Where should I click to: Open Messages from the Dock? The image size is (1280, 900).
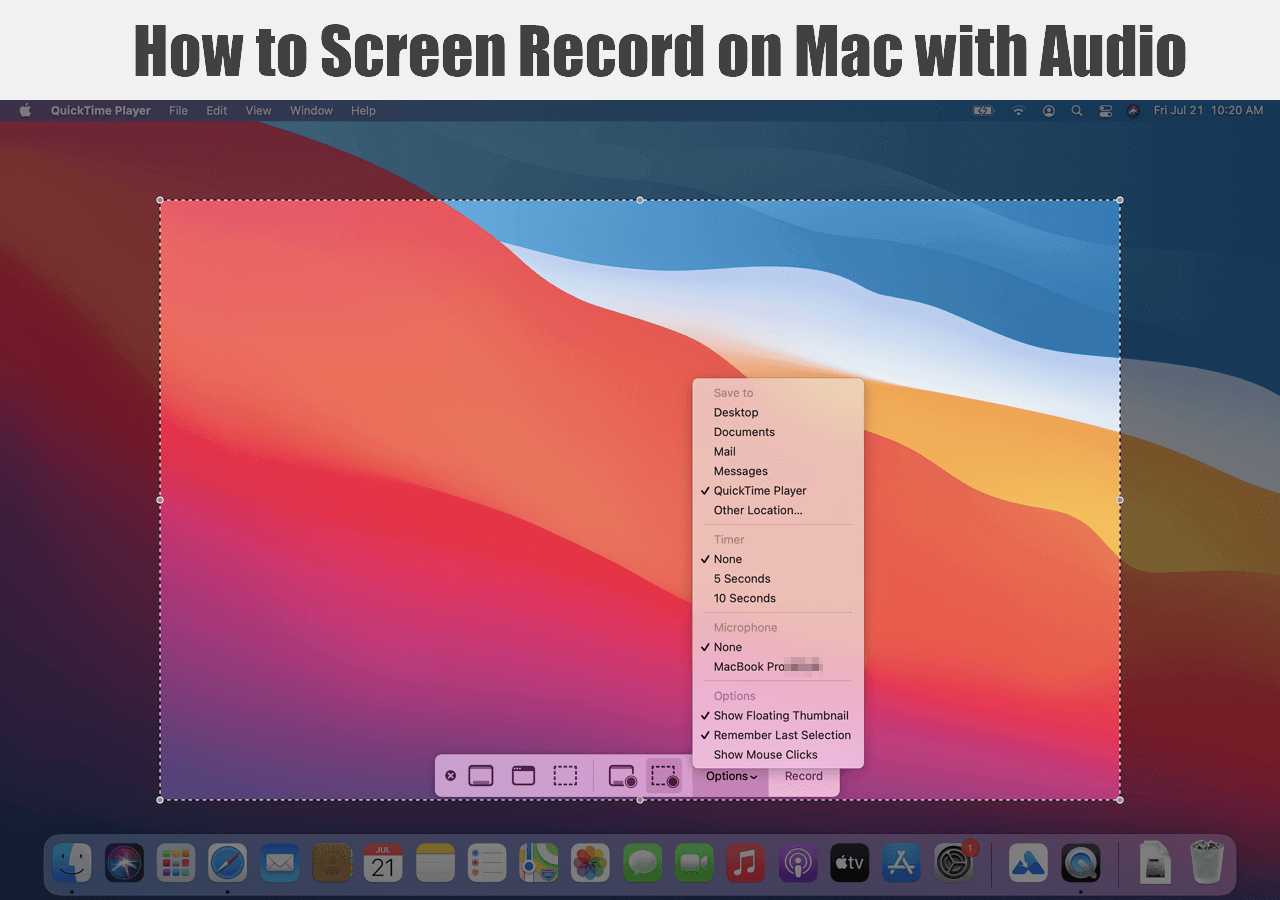click(x=643, y=862)
